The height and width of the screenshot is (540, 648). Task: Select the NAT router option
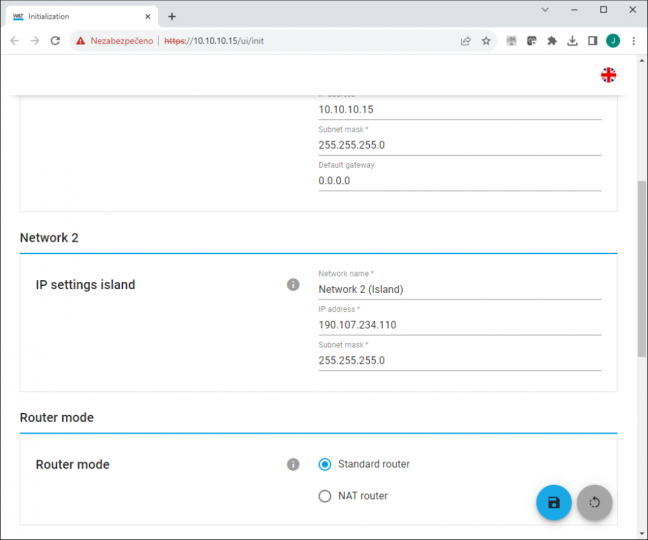point(325,496)
